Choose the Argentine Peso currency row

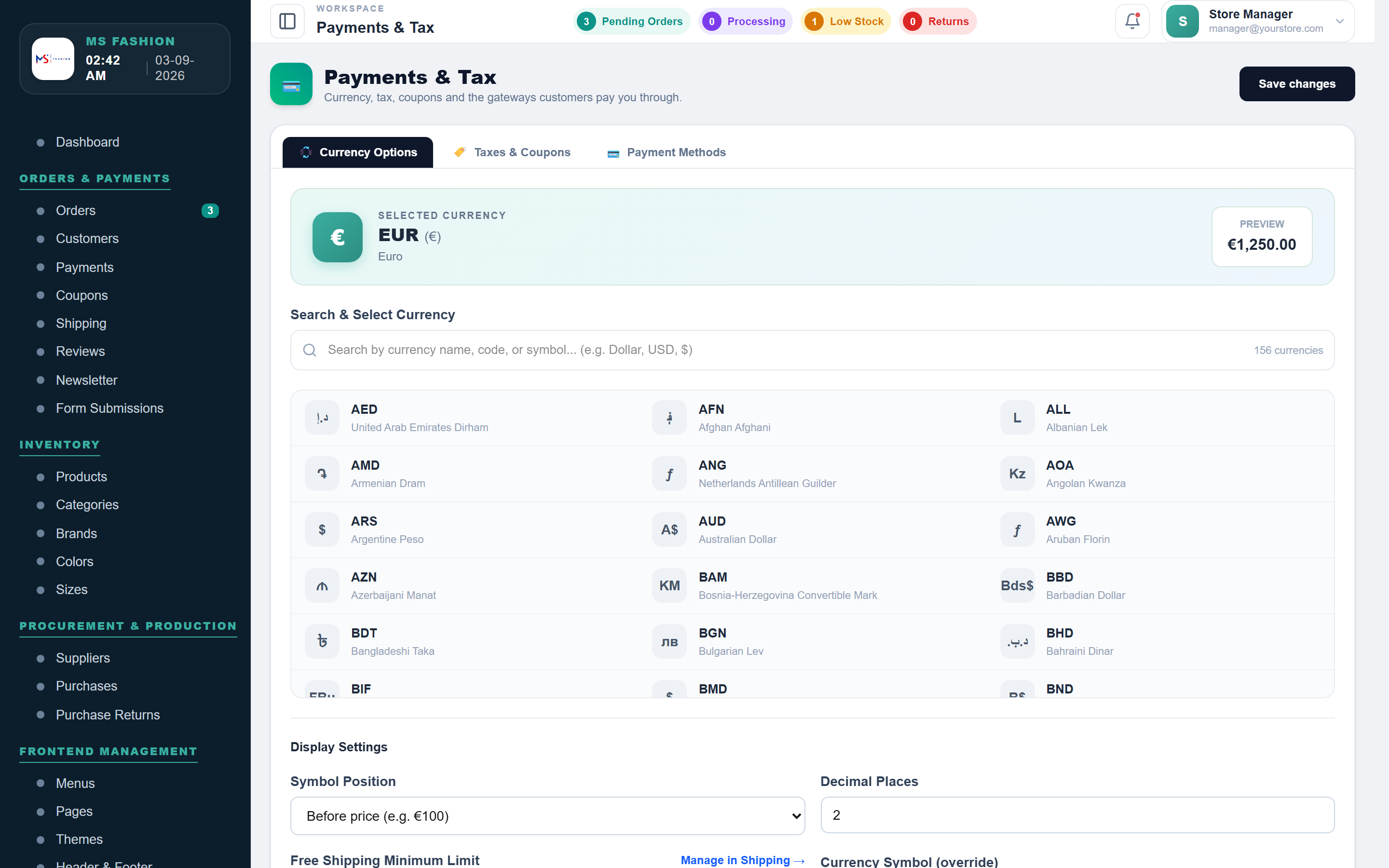pyautogui.click(x=465, y=530)
